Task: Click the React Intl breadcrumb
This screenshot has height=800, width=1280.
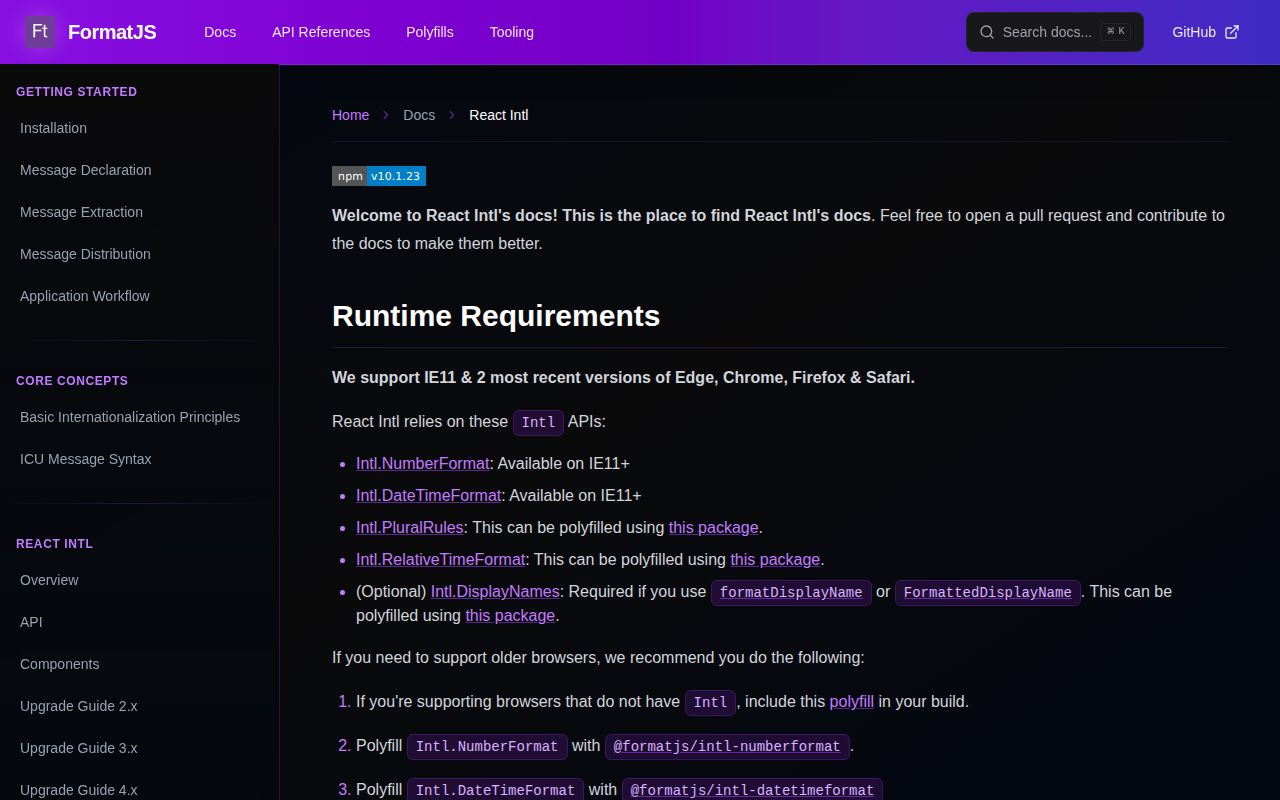Action: click(x=499, y=115)
